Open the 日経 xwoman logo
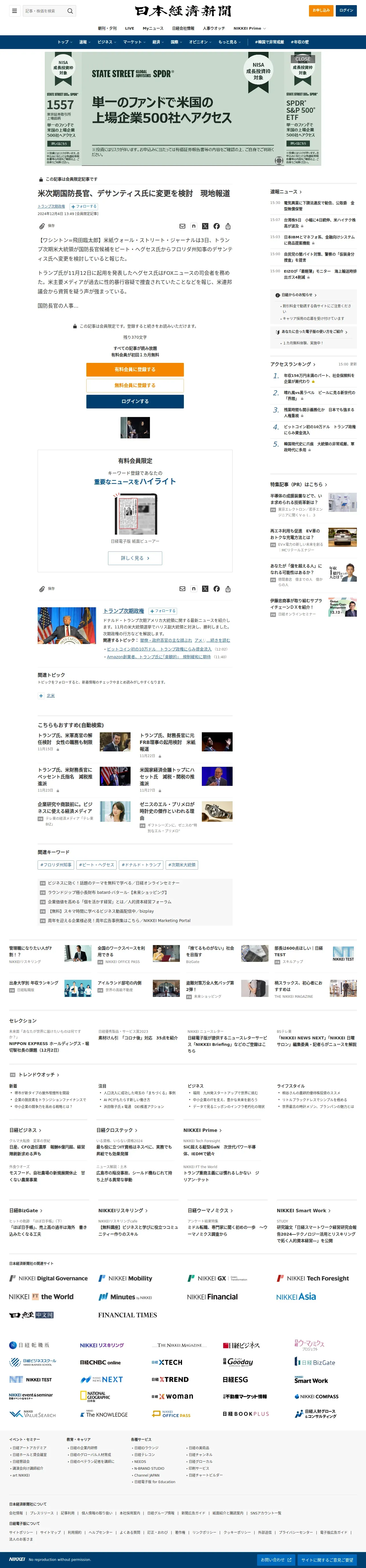The width and height of the screenshot is (366, 1568). tap(172, 1396)
